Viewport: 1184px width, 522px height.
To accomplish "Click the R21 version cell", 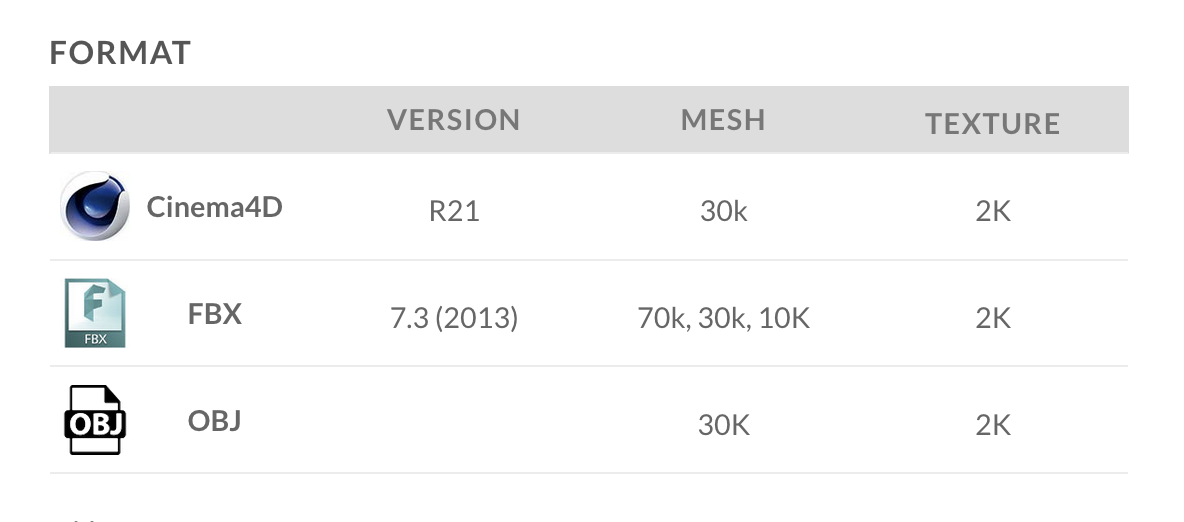I will (454, 212).
